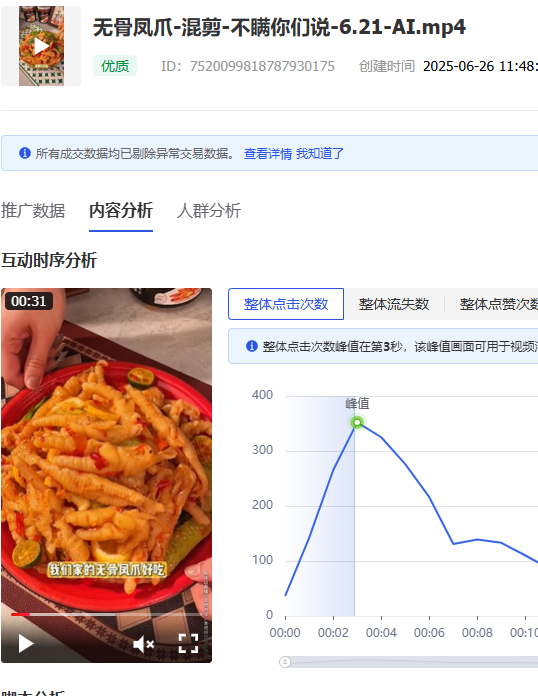Click the play button in video player
538x696 pixels.
(26, 644)
